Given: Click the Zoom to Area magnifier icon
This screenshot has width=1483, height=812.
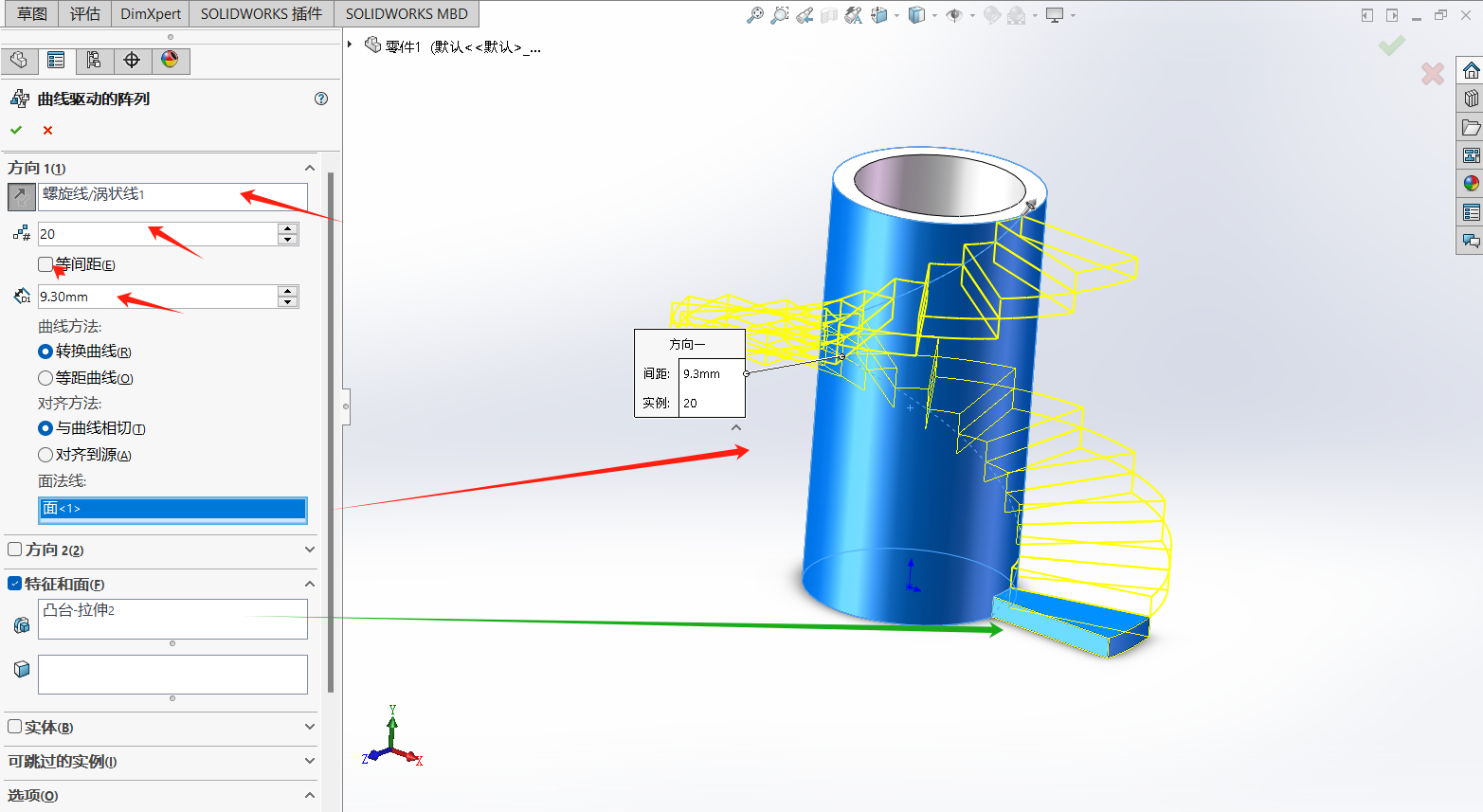Looking at the screenshot, I should (x=780, y=15).
